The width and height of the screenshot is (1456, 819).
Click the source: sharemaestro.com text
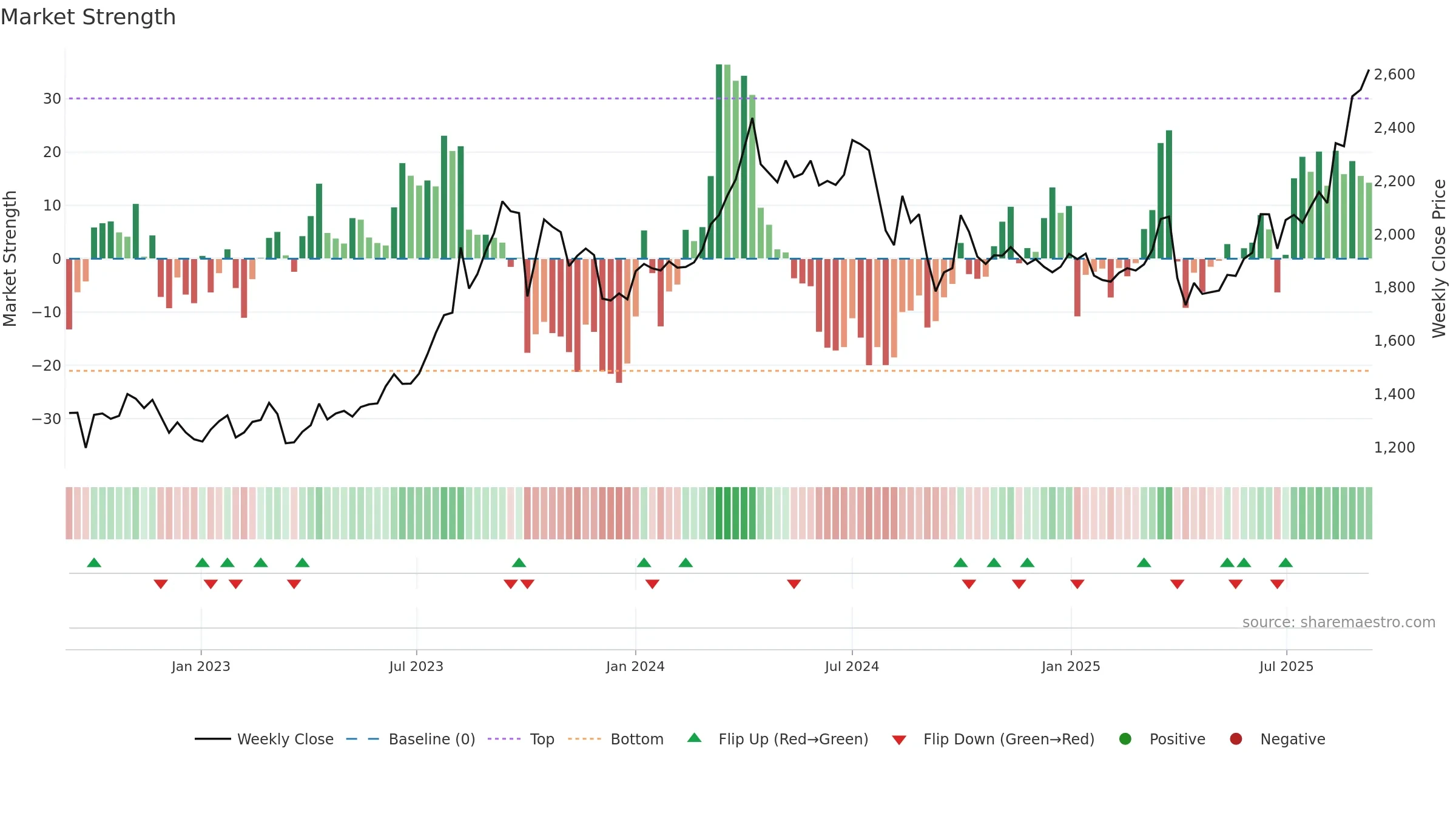coord(1339,622)
